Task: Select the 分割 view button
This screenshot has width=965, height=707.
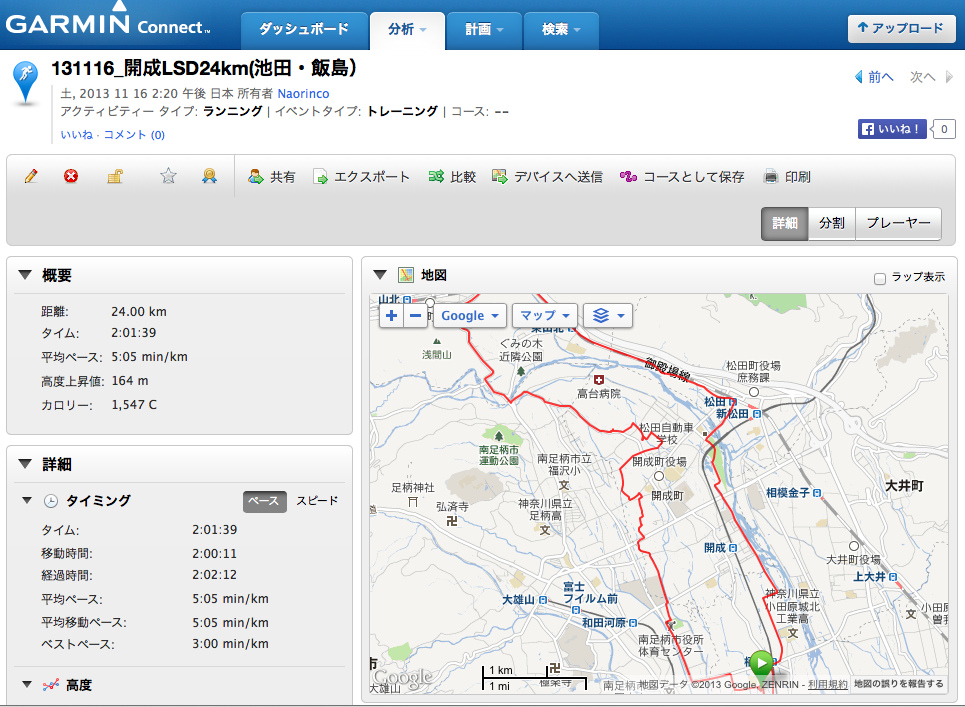Action: (x=832, y=223)
